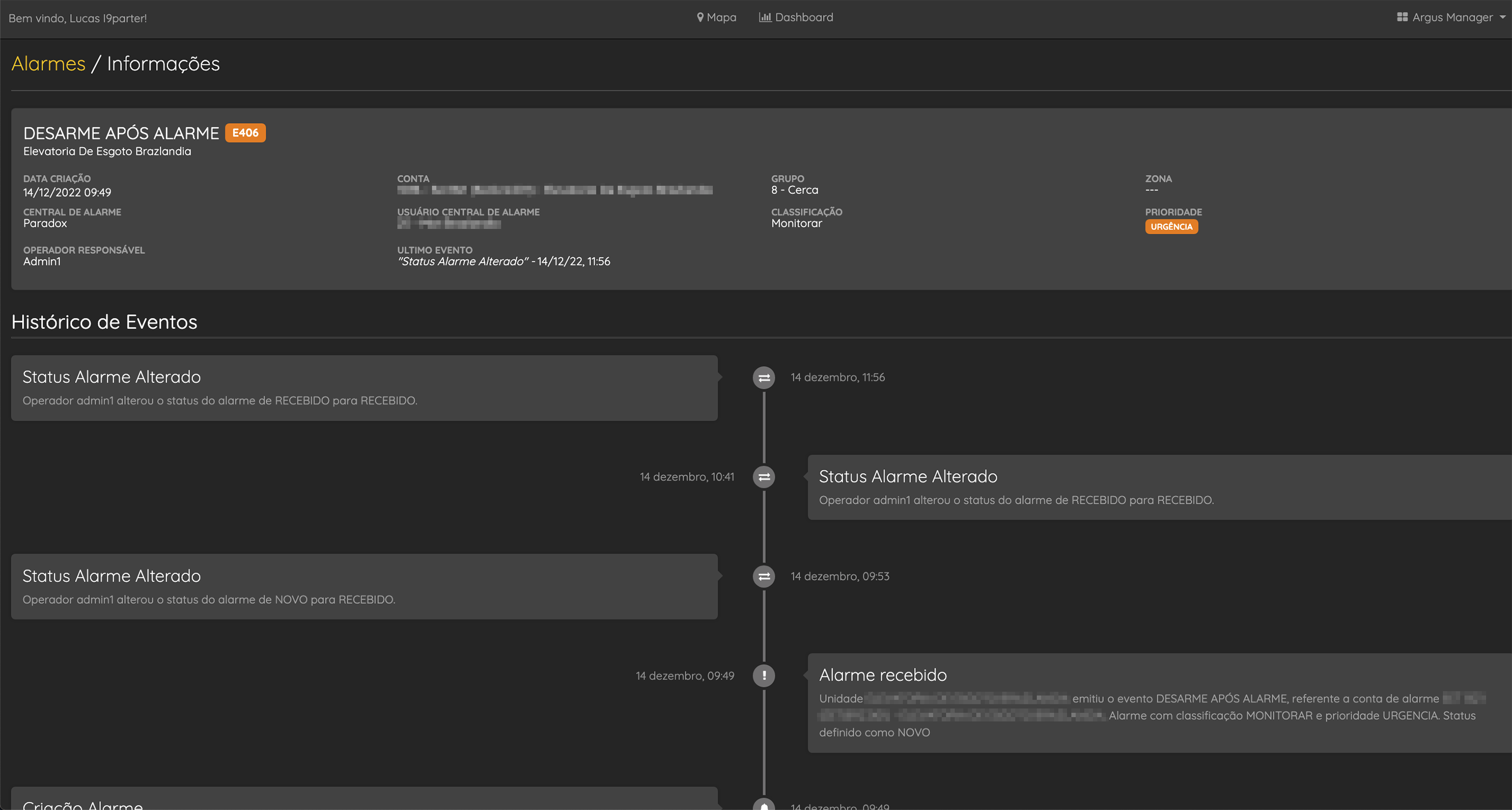Click the swap-arrows timeline icon at 10:41
The width and height of the screenshot is (1512, 810).
pos(764,477)
